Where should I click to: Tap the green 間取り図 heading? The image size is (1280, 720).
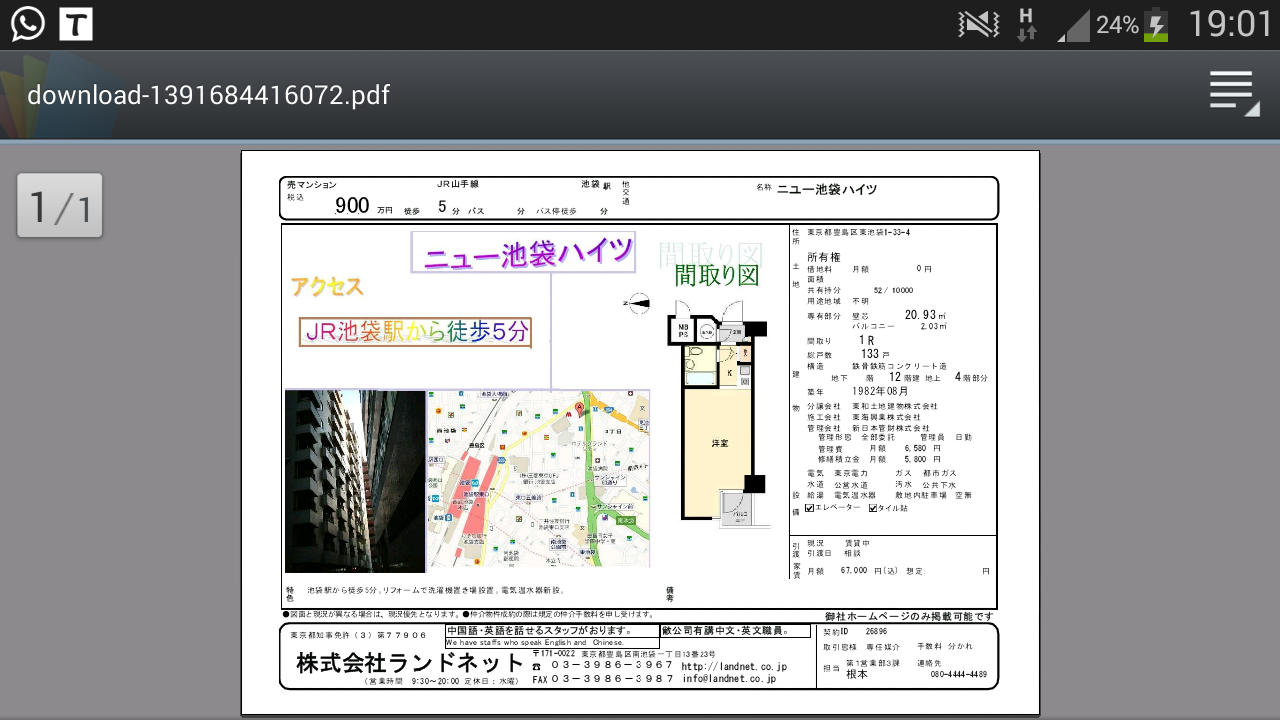tap(717, 275)
